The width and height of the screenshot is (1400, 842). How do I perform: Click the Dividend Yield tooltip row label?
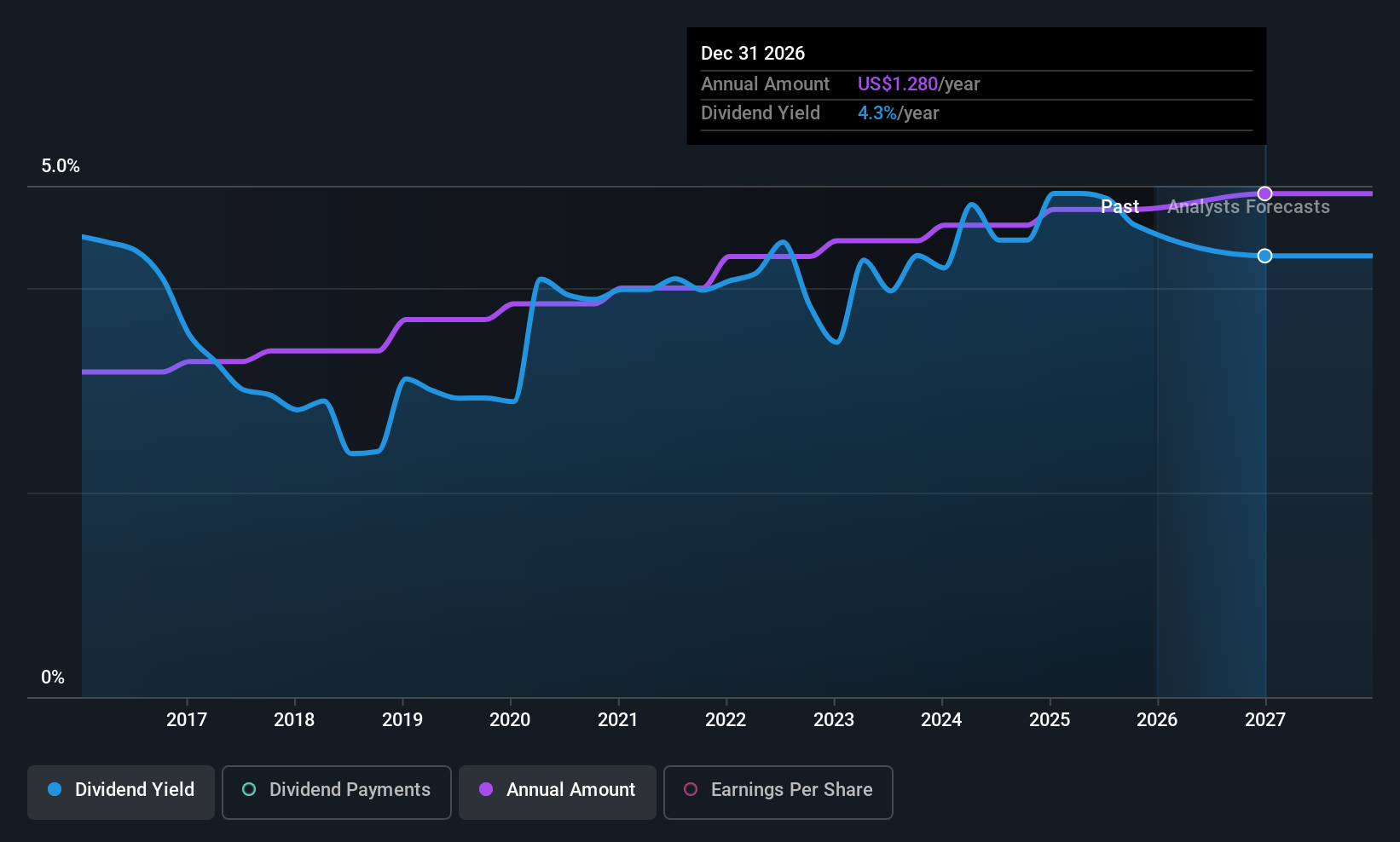(x=761, y=112)
